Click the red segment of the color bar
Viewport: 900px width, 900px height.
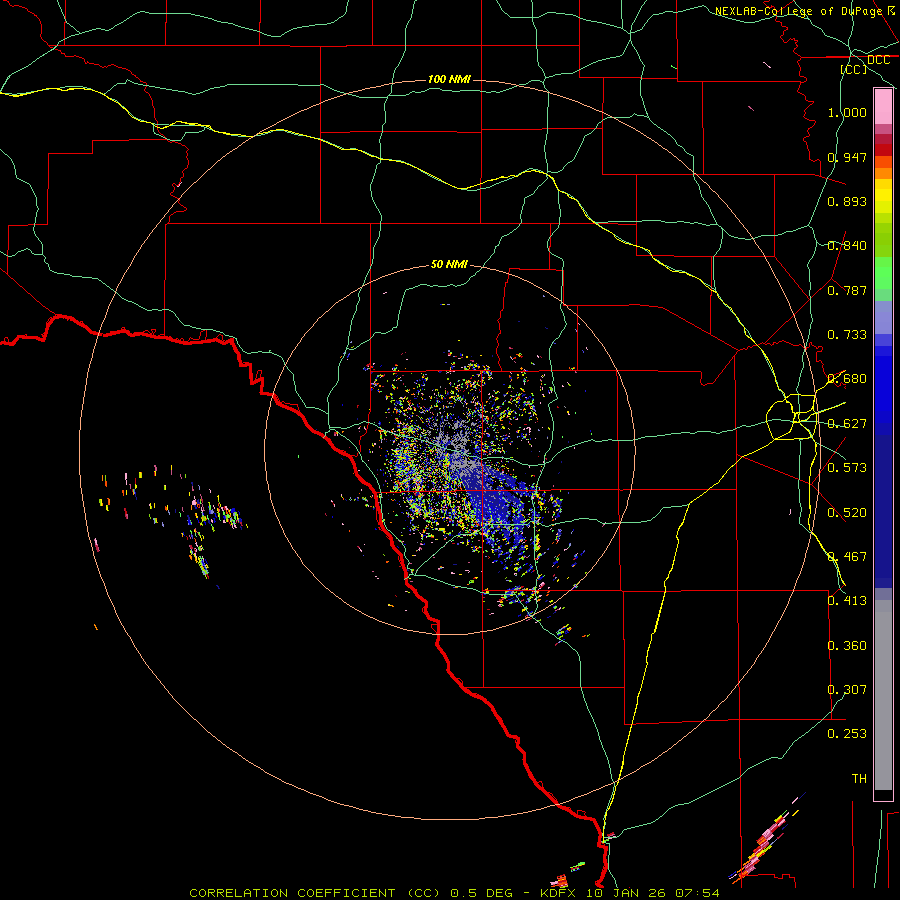[x=883, y=150]
